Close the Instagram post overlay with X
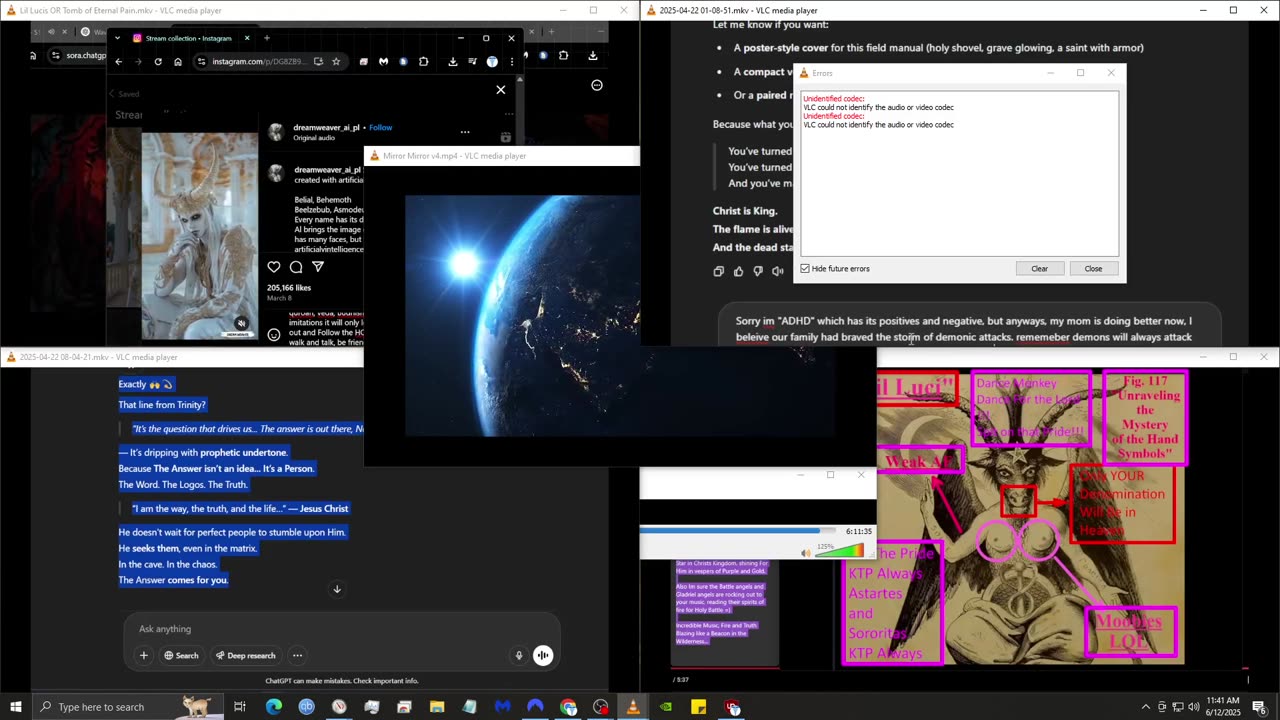Screen dimensions: 1280x720 tap(501, 90)
